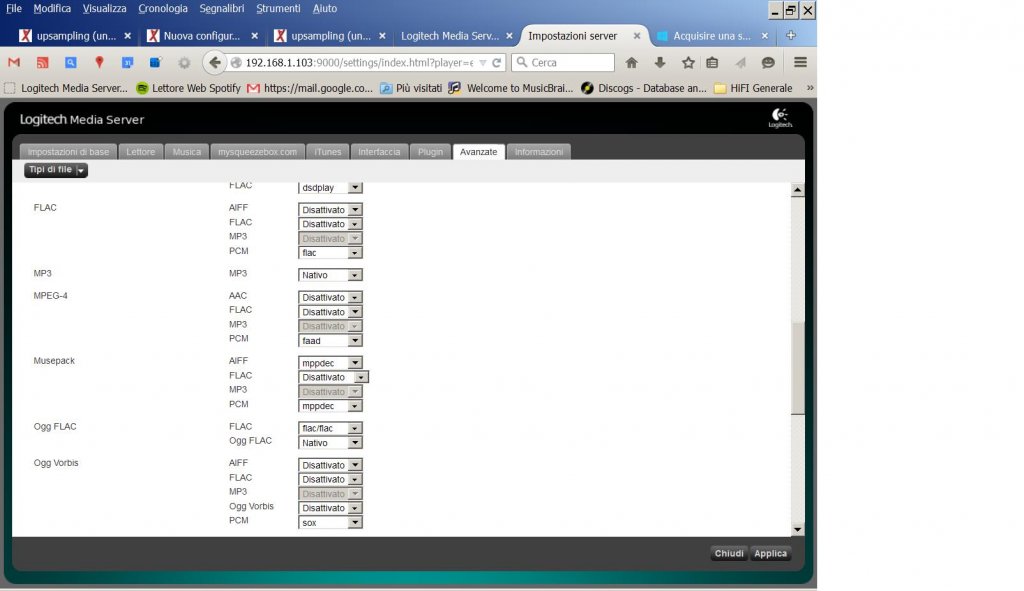Open the Modifica menu

point(52,8)
